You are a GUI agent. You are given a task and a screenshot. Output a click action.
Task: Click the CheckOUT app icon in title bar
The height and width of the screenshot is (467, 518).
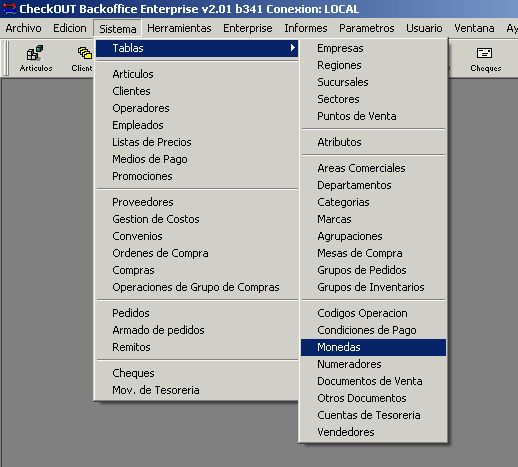[9, 8]
